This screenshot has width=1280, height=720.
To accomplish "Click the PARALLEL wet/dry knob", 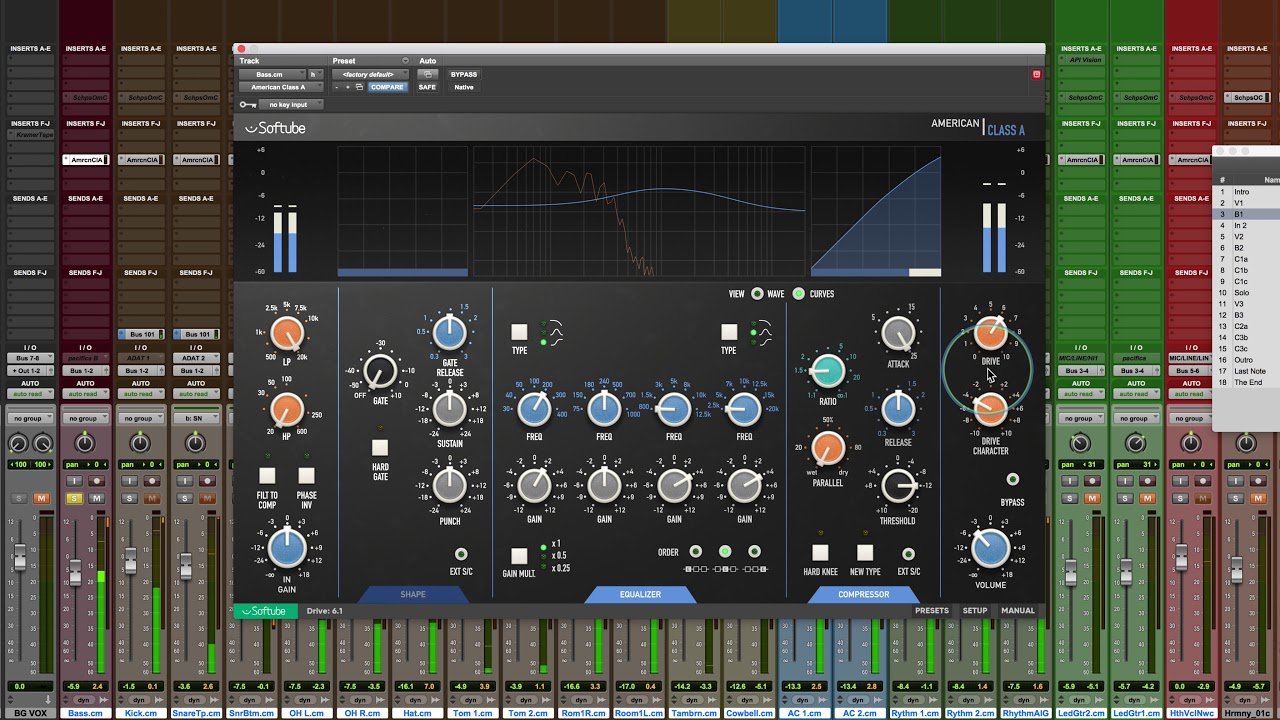I will [828, 449].
